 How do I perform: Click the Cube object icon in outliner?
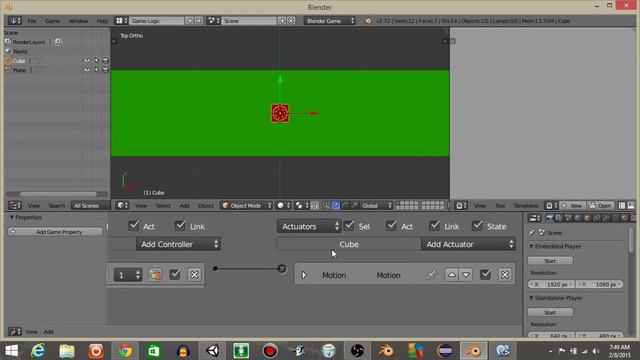(8, 61)
